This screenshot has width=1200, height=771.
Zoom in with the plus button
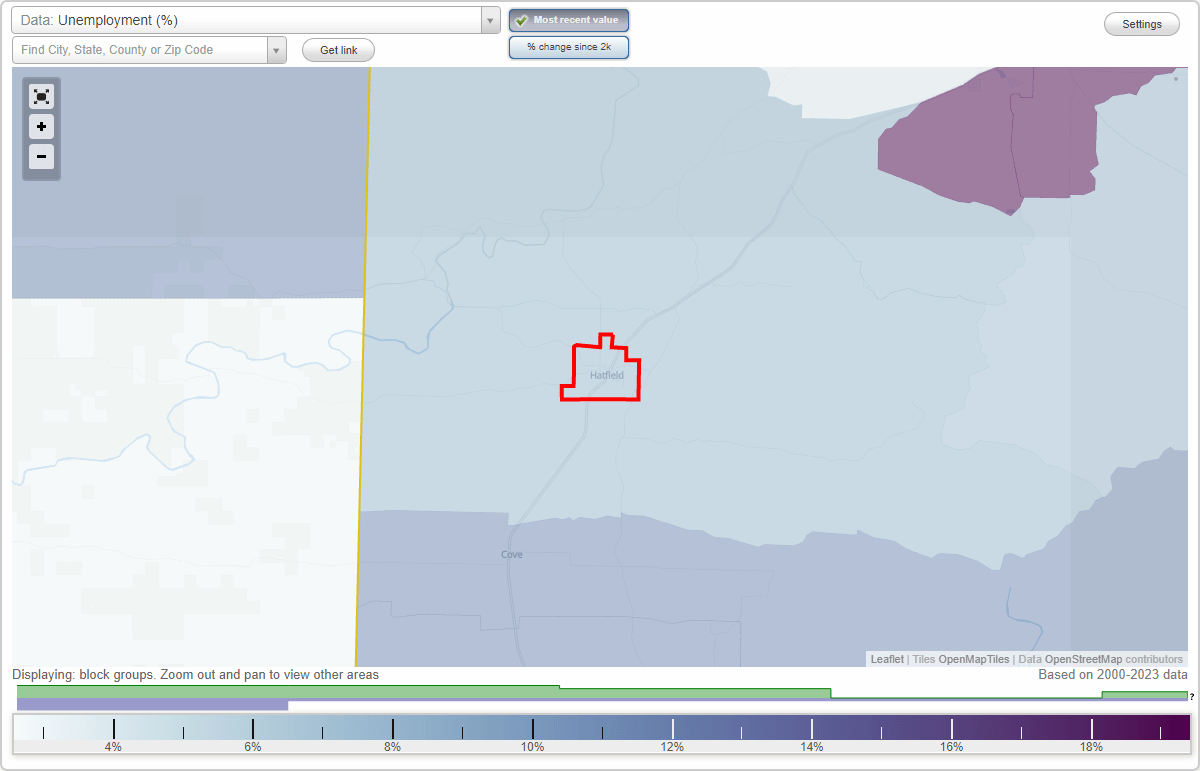coord(41,127)
